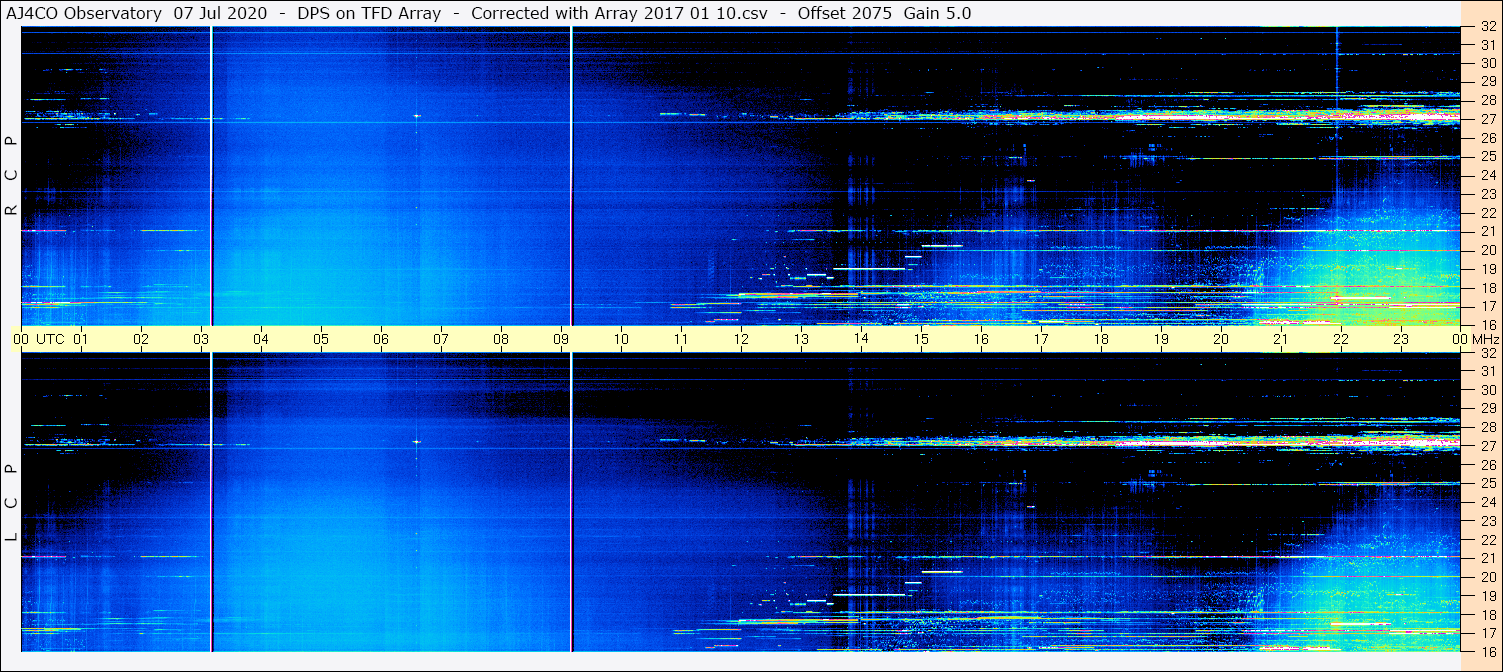Select the 12 hour label on time axis
This screenshot has height=672, width=1503.
pos(741,339)
